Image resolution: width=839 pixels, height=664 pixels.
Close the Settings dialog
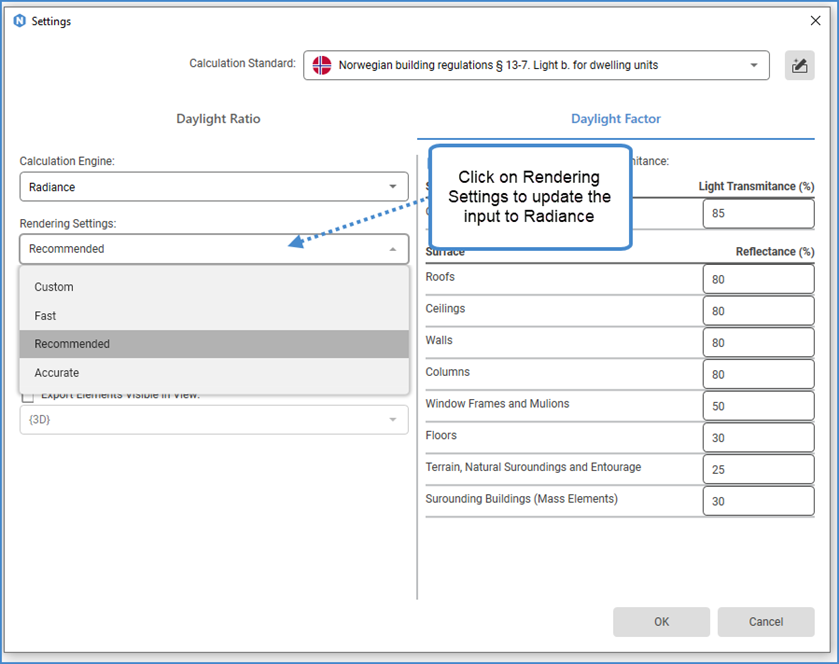[815, 20]
